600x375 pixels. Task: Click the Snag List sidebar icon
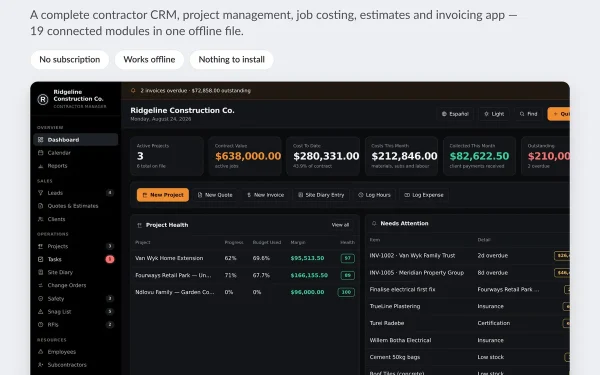point(41,311)
